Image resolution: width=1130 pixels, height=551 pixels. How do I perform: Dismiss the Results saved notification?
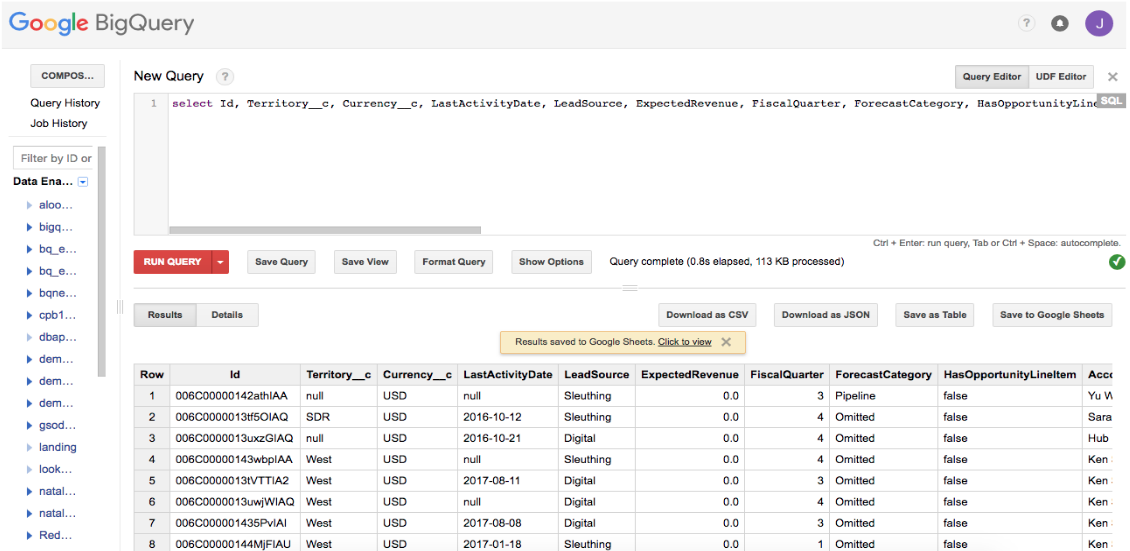coord(726,342)
